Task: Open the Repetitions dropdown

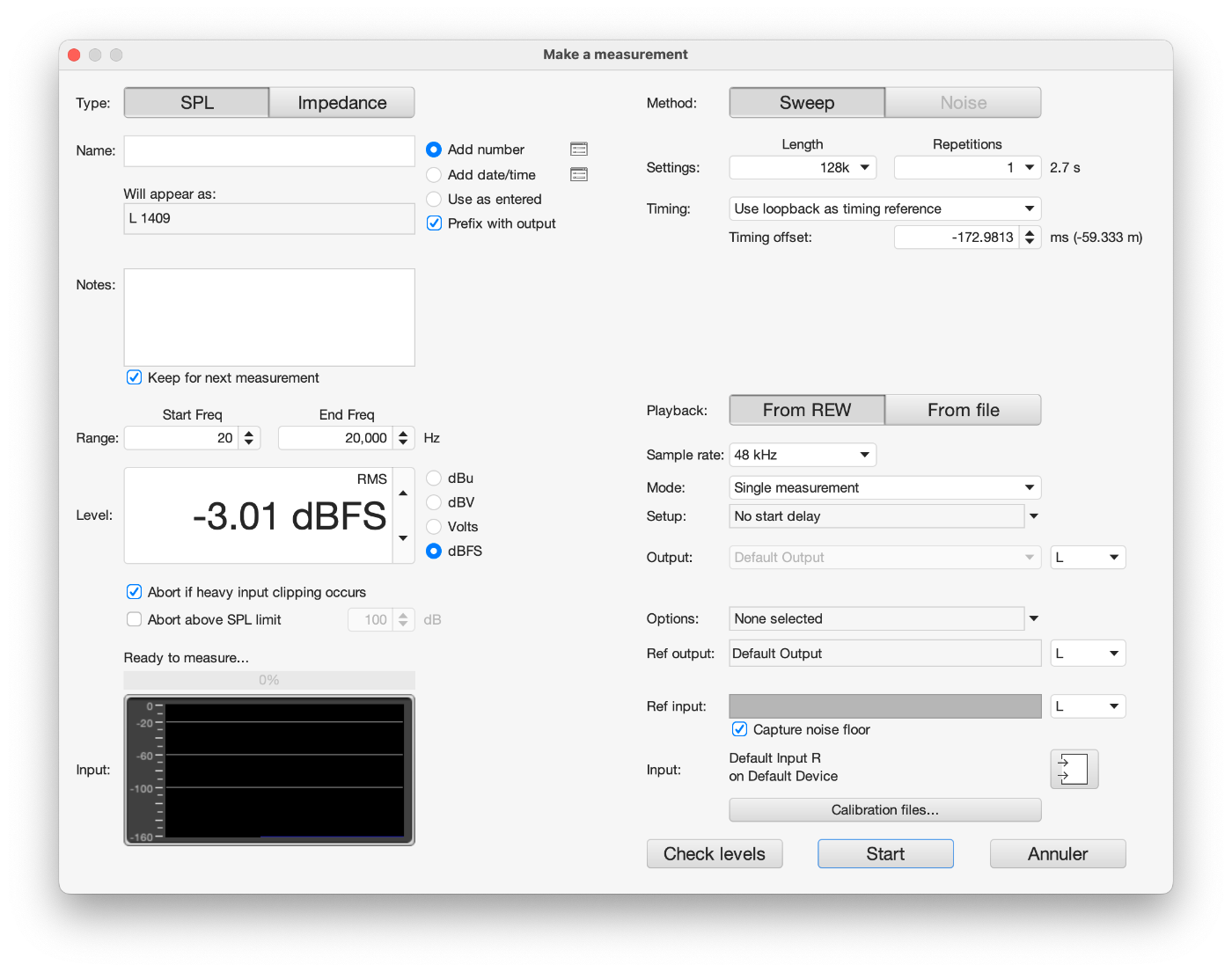Action: coord(967,167)
